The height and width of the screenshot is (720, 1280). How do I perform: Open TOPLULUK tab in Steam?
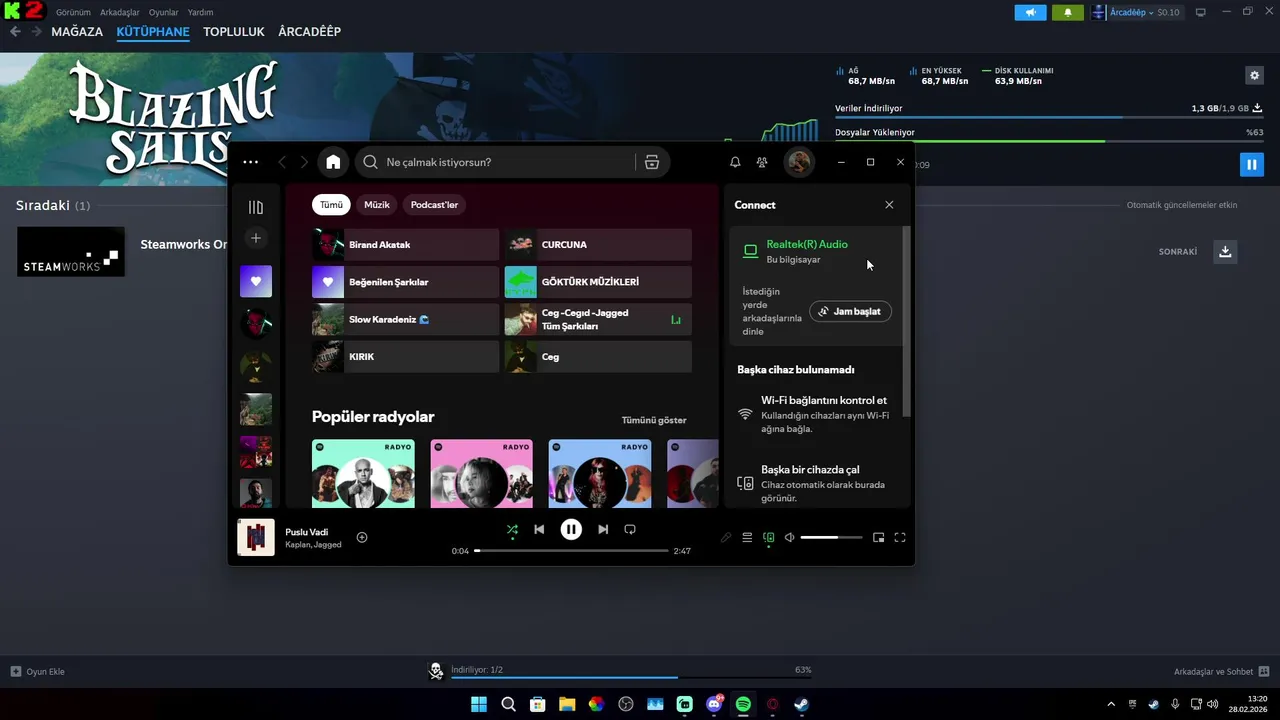[x=234, y=31]
